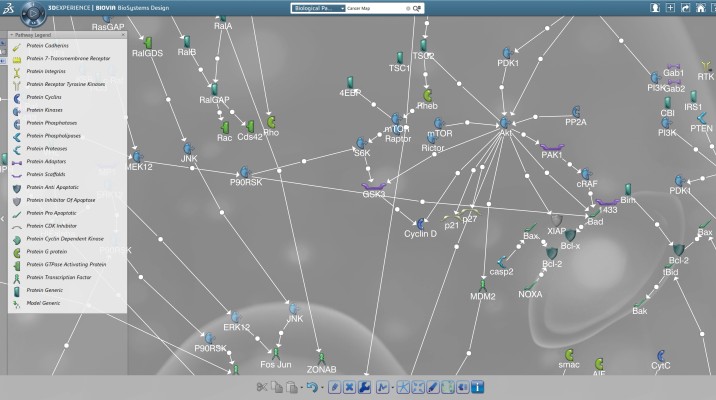Open the user profile icon in top bar
The width and height of the screenshot is (716, 400).
[x=655, y=8]
